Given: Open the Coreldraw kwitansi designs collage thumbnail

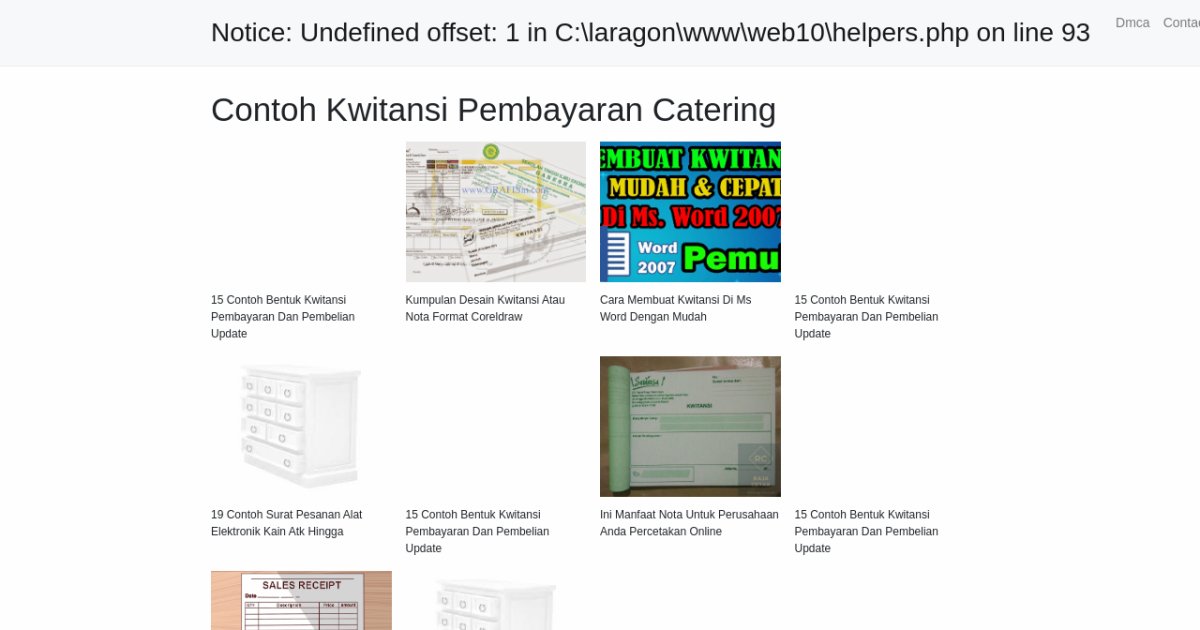Looking at the screenshot, I should [495, 211].
